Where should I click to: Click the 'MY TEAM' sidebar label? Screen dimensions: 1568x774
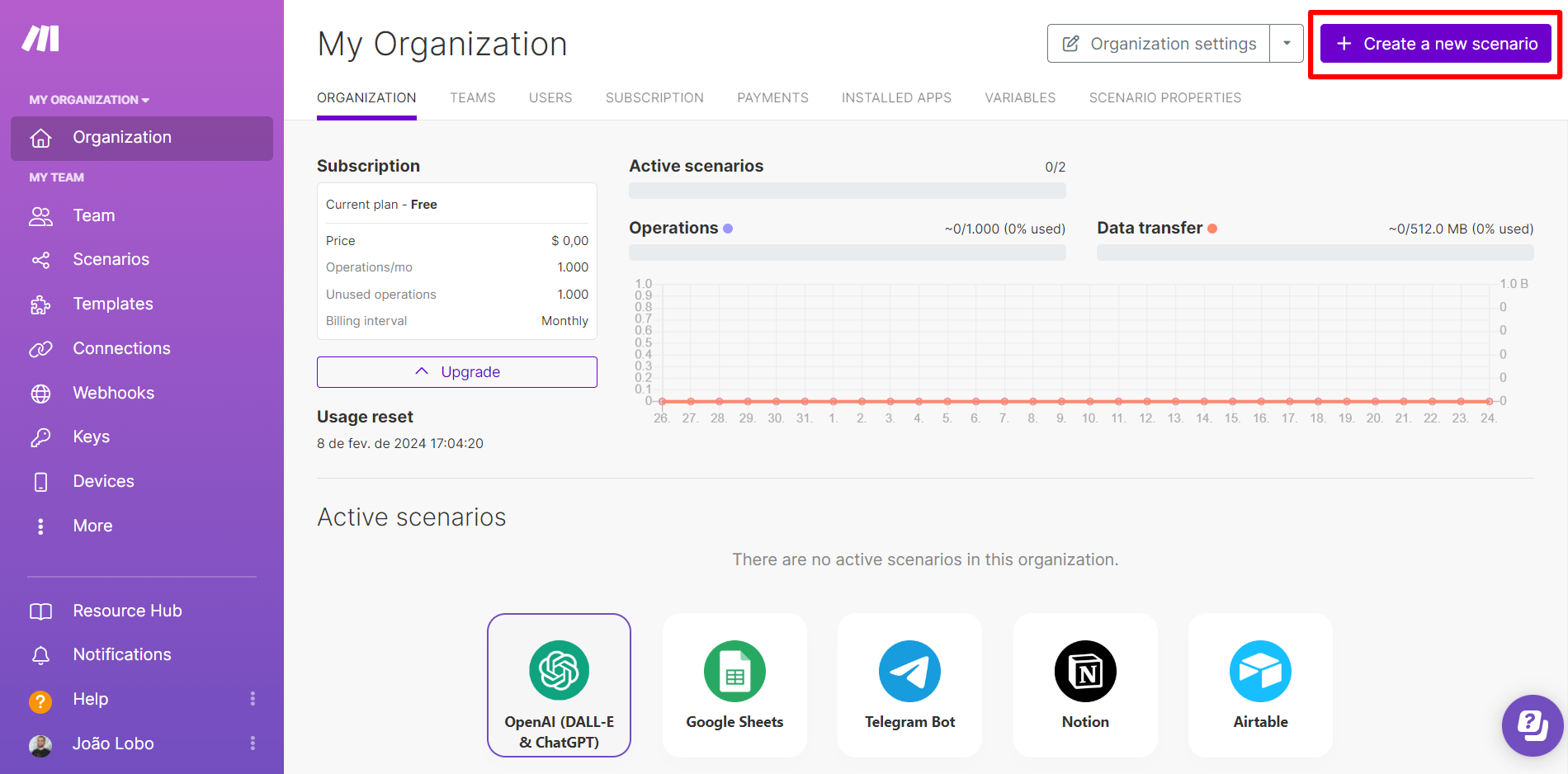click(x=56, y=177)
